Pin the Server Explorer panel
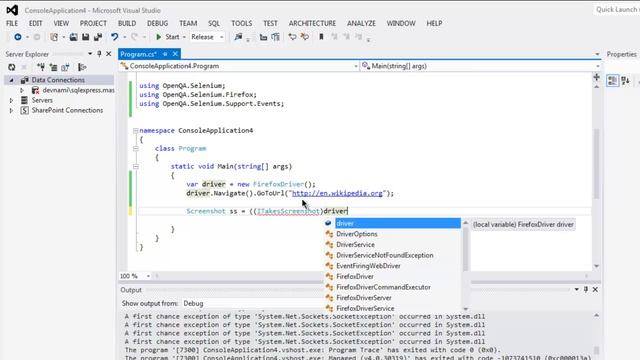Viewport: 640px width, 360px height. (x=99, y=54)
